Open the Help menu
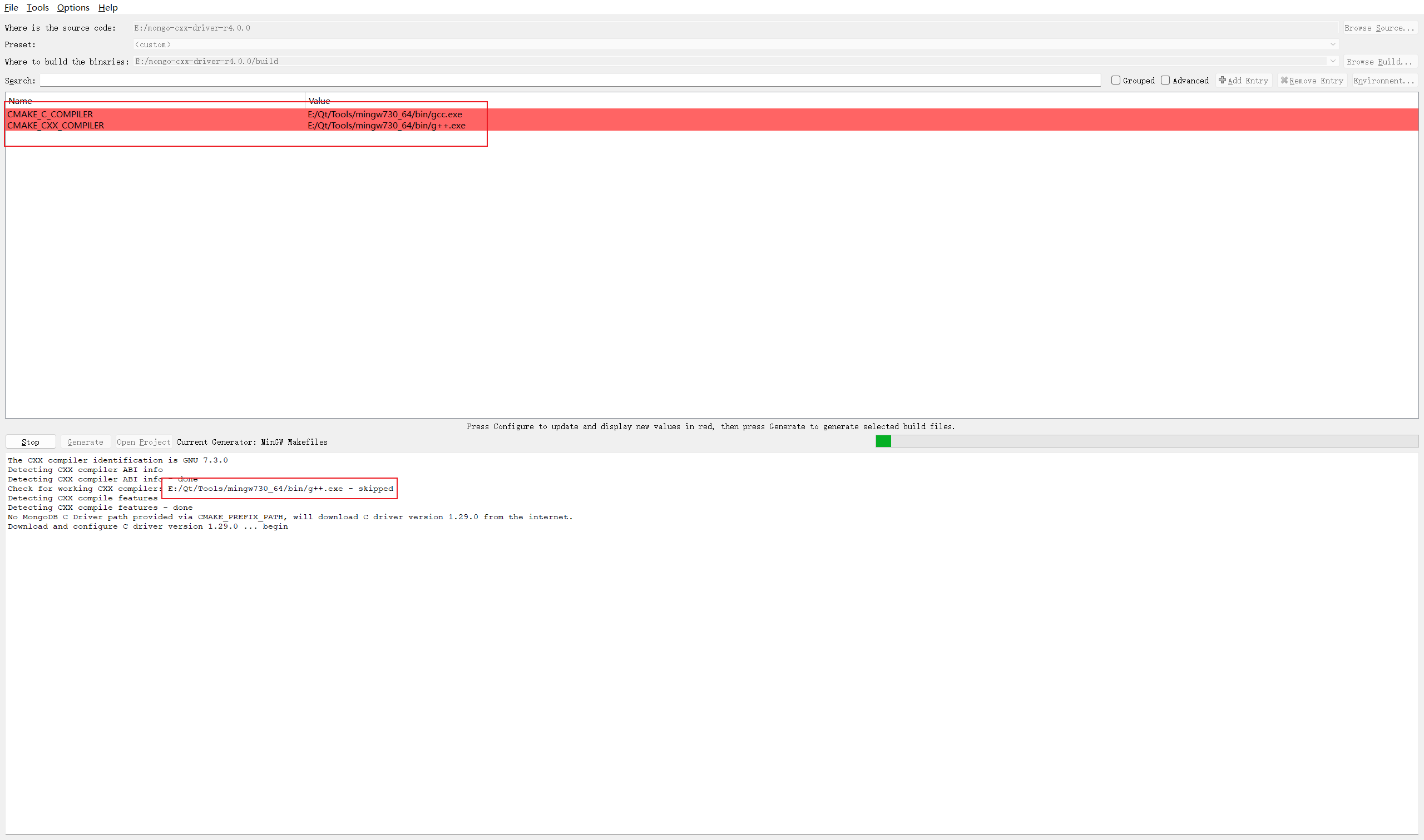 pyautogui.click(x=107, y=7)
